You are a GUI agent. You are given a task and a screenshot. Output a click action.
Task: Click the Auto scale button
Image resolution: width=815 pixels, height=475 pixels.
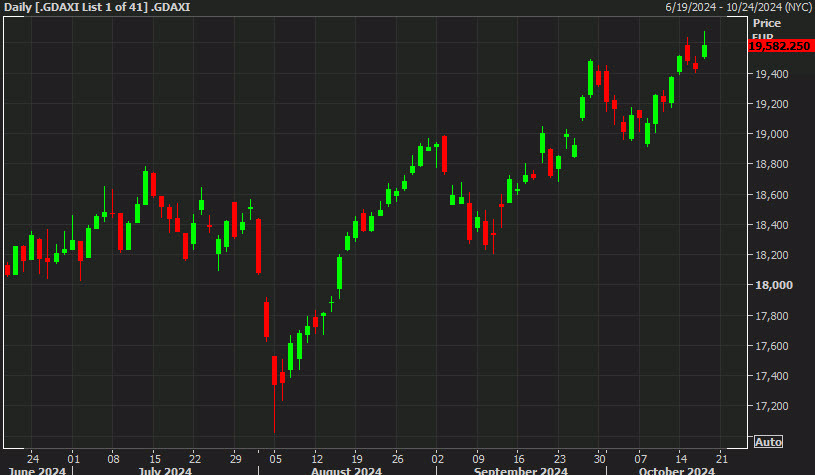click(x=768, y=442)
